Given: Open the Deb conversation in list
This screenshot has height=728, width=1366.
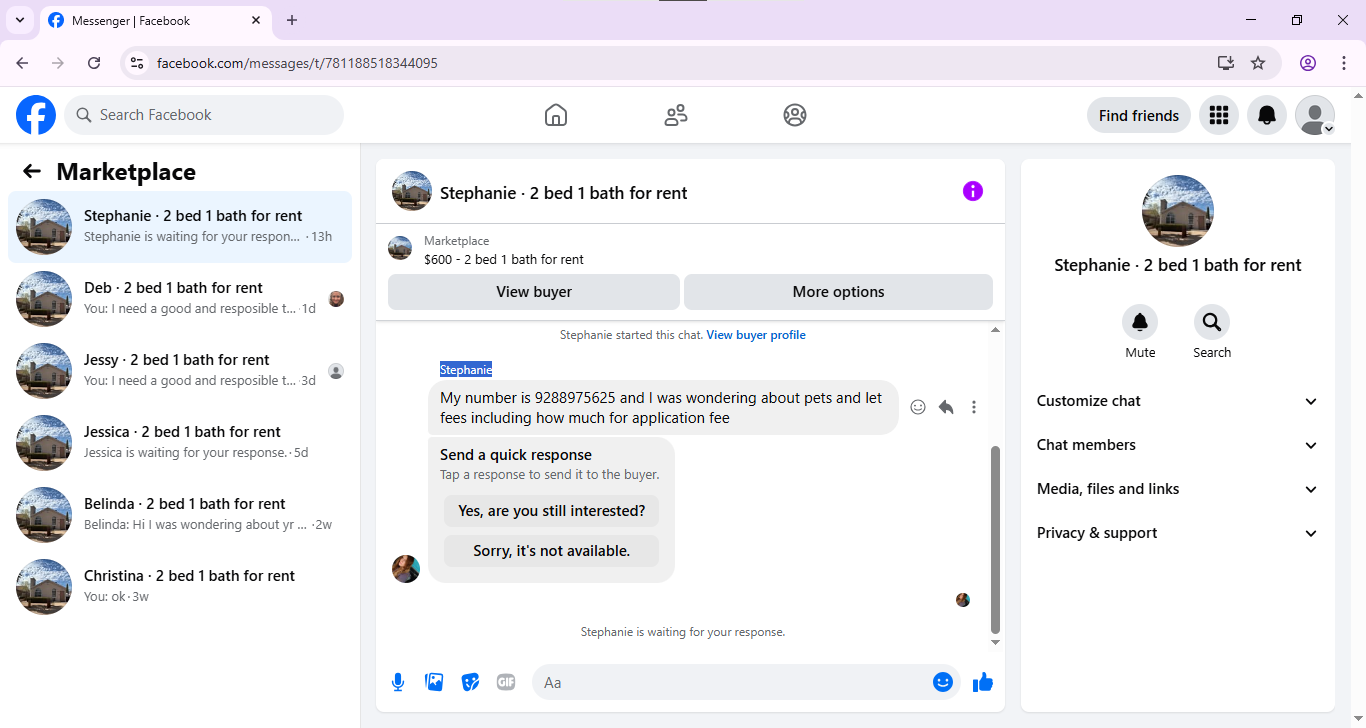Looking at the screenshot, I should [180, 299].
